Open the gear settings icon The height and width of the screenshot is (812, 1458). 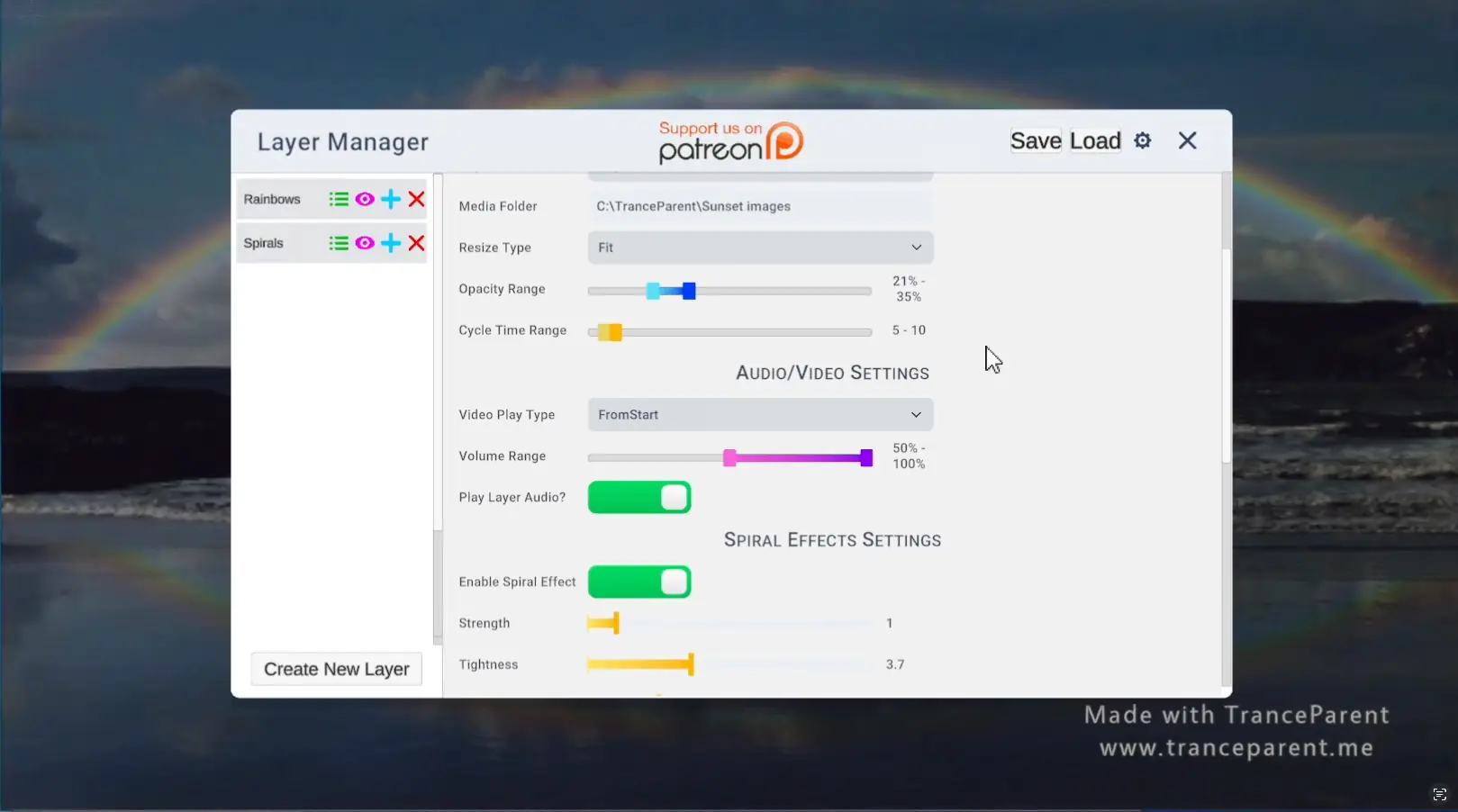point(1142,141)
